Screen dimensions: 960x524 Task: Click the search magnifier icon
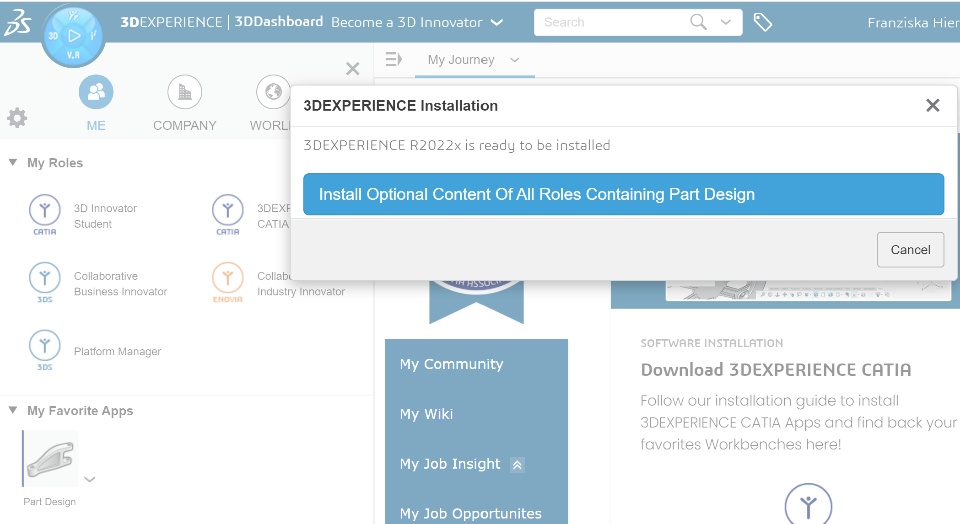[x=698, y=22]
